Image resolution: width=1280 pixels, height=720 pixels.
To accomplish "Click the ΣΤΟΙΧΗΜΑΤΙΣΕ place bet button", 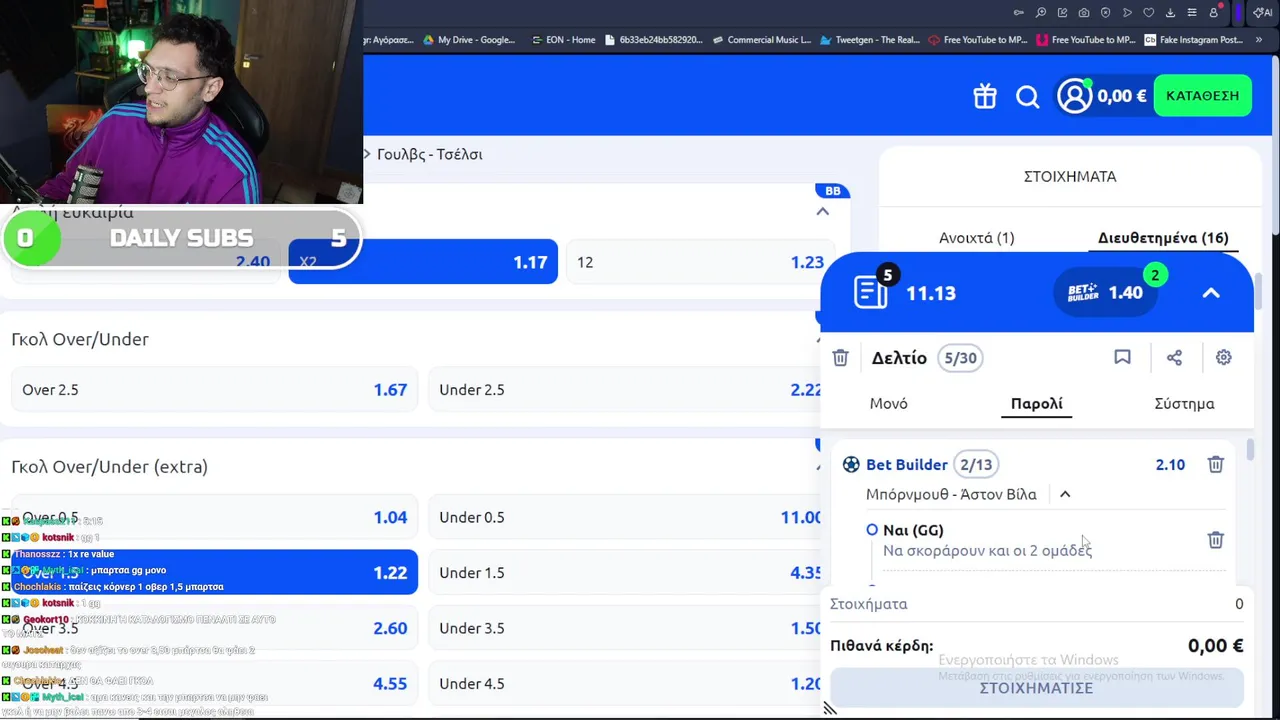I will click(x=1036, y=688).
